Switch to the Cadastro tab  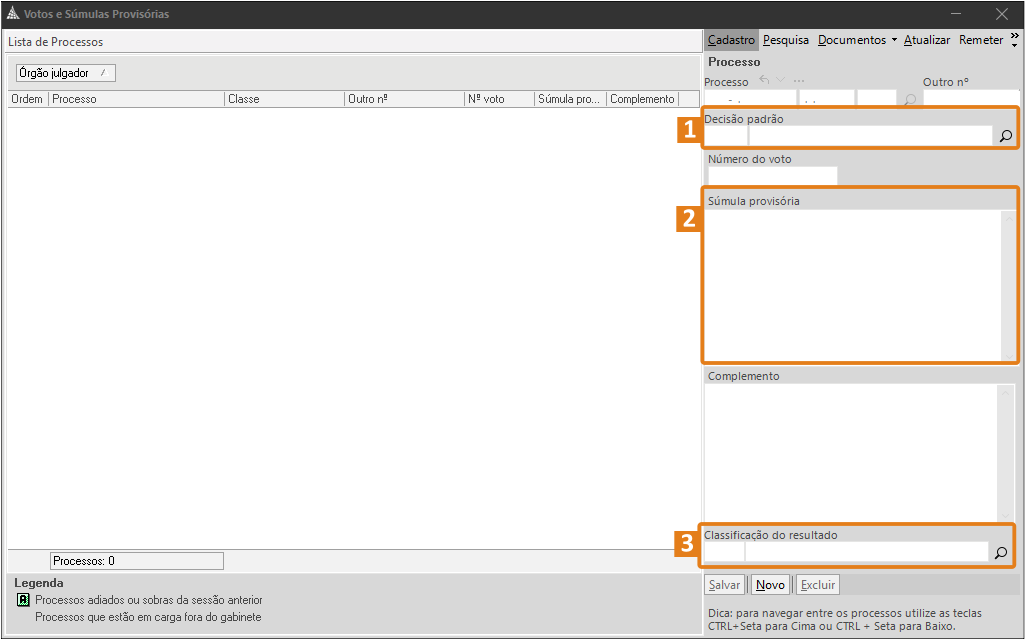click(x=731, y=40)
